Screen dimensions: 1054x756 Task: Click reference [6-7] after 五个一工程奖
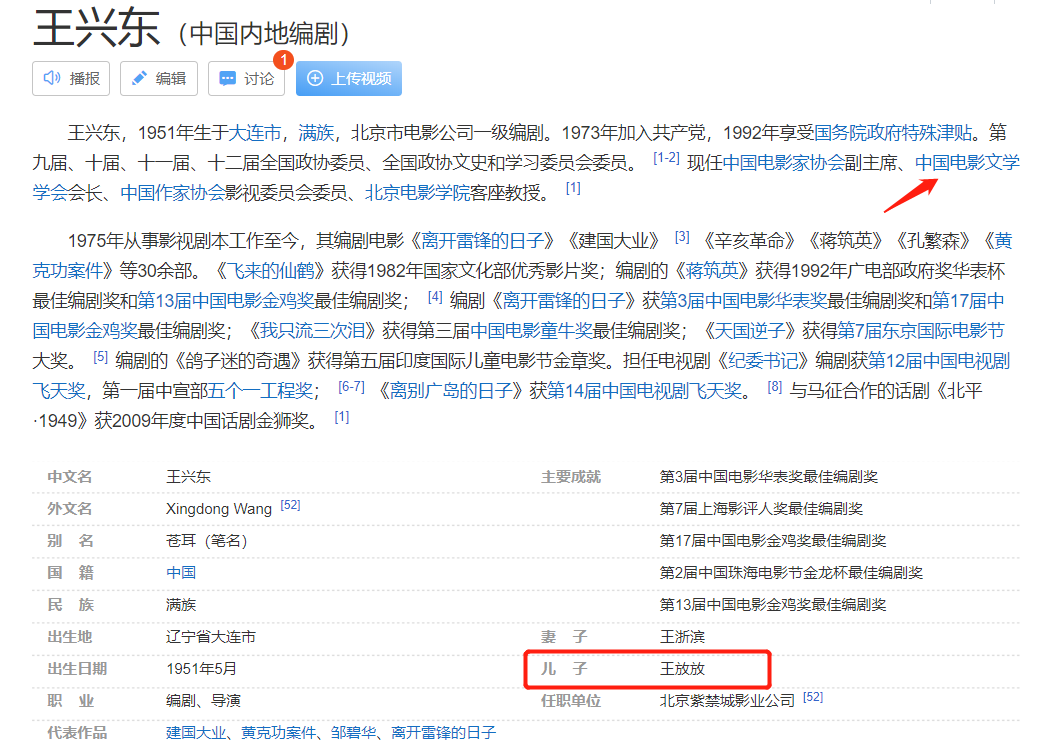[351, 386]
